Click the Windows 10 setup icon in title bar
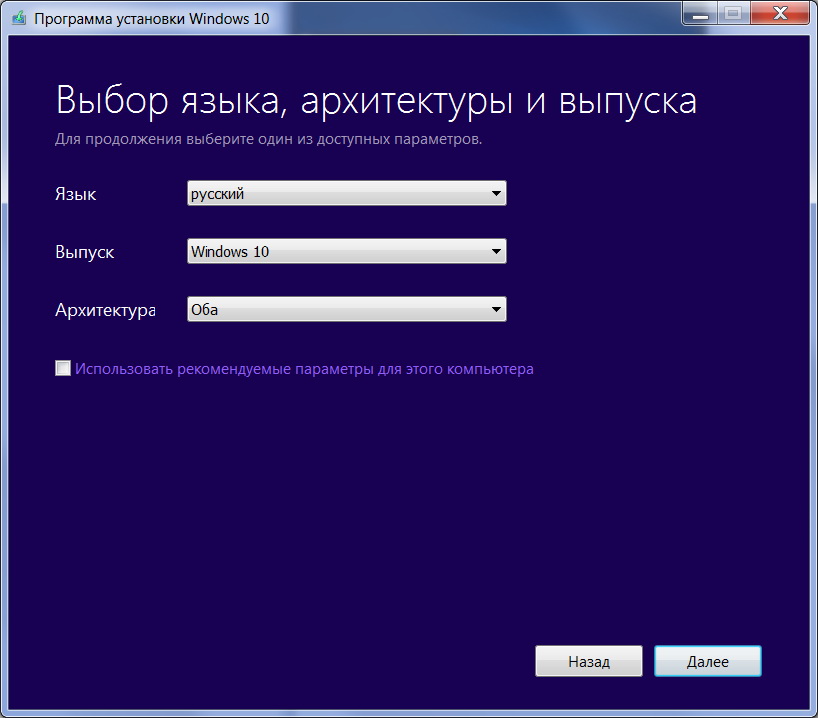The height and width of the screenshot is (718, 818). click(19, 18)
